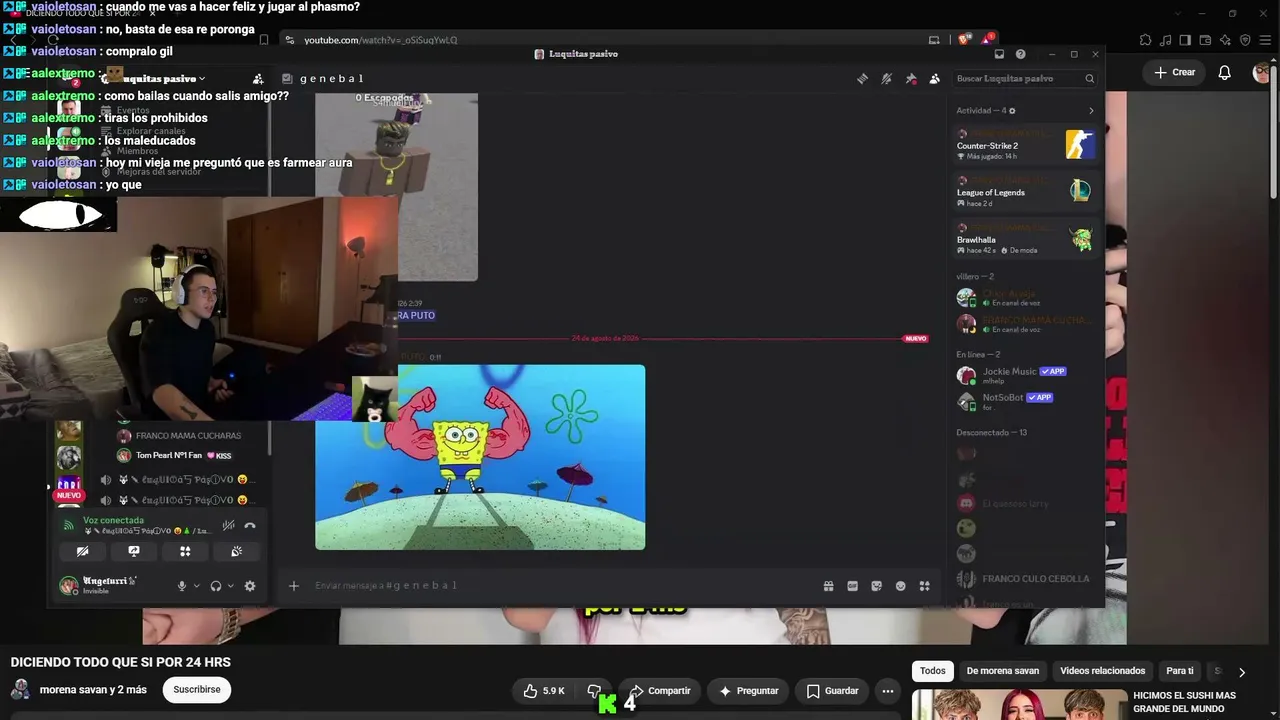Select NotSoBot in member list
Viewport: 1280px width, 720px height.
coord(1026,401)
